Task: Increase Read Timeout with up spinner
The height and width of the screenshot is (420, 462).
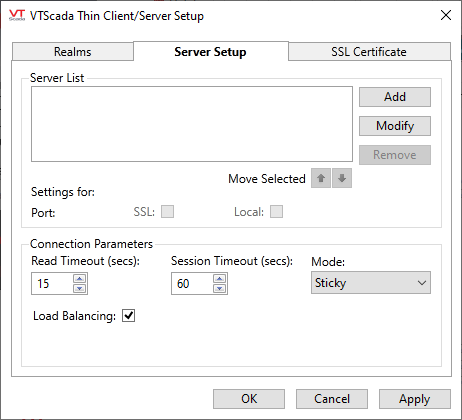Action: (80, 278)
